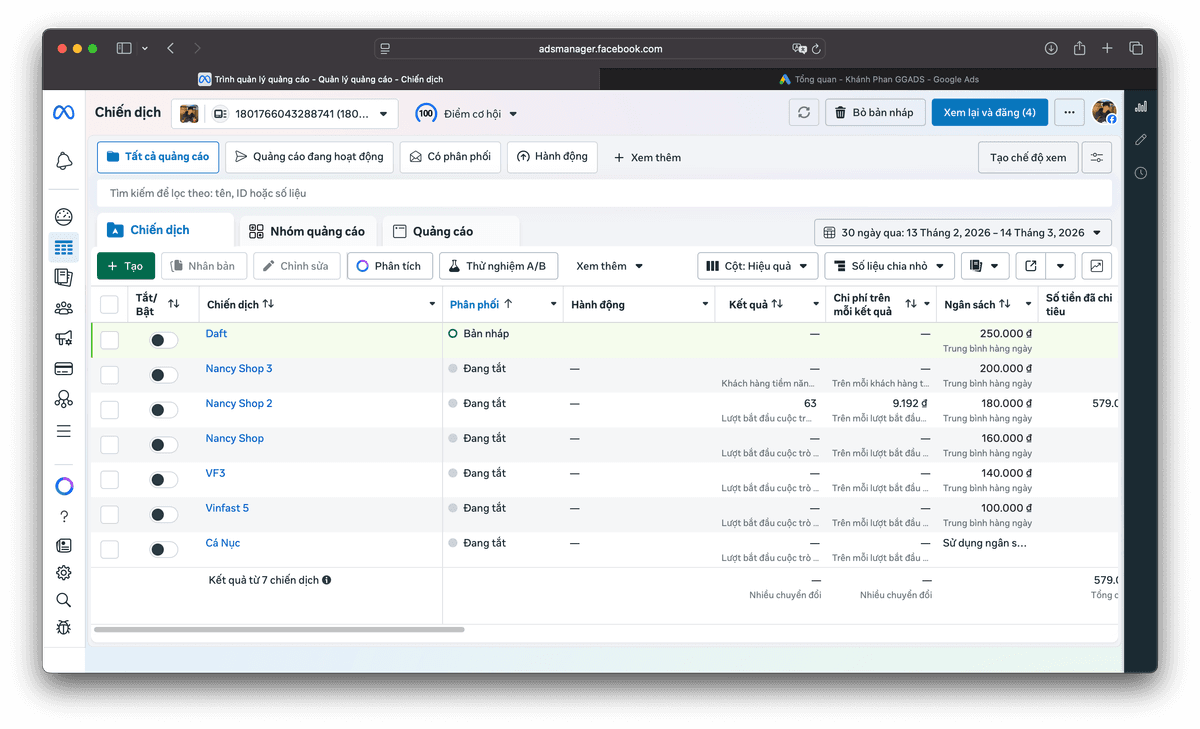Viewport: 1200px width, 729px height.
Task: Expand the Cột: Hiệu quả columns dropdown
Action: (758, 266)
